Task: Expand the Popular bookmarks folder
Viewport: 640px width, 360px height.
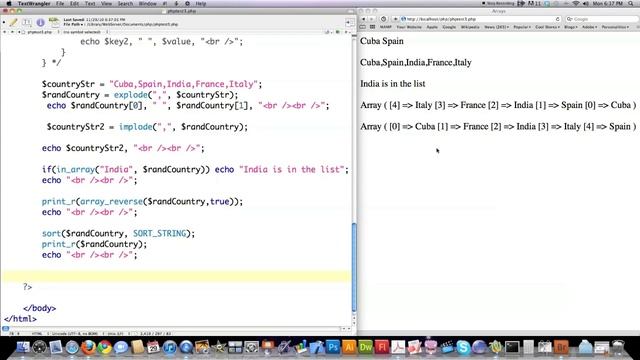Action: [522, 27]
